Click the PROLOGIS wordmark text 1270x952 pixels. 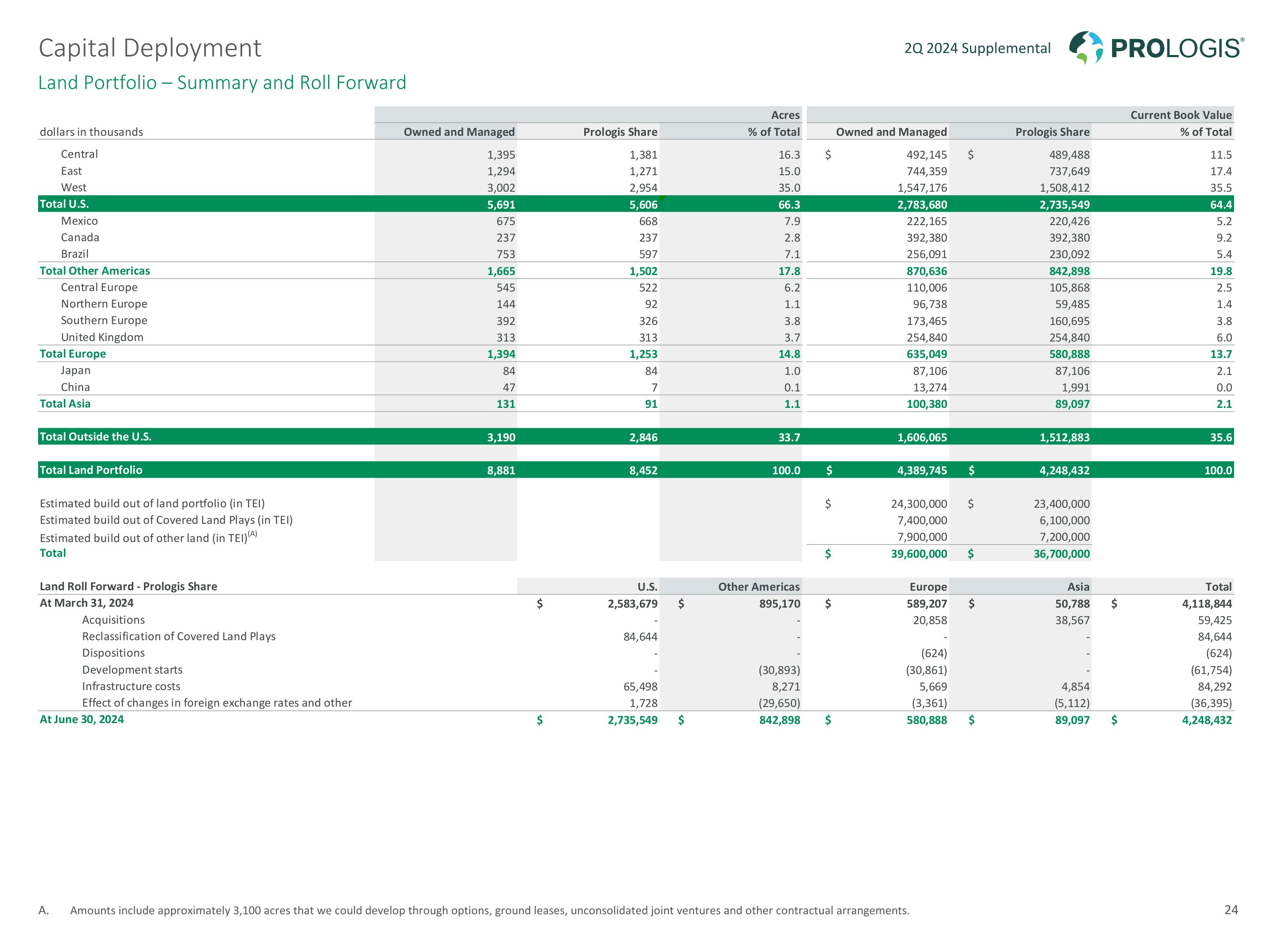pos(1176,49)
